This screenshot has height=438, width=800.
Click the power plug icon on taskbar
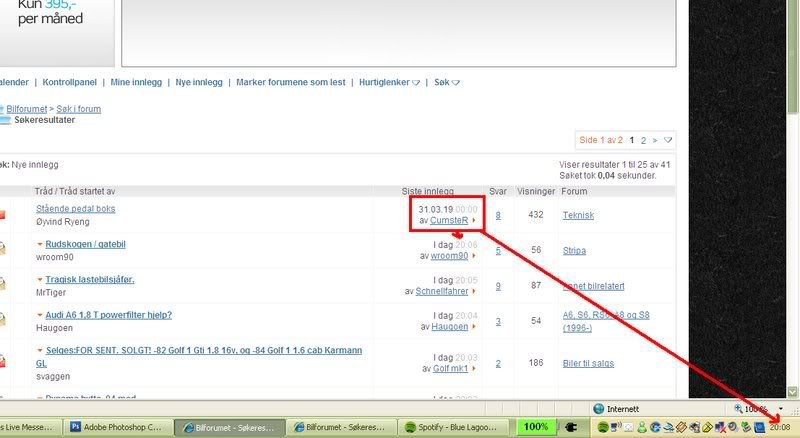tap(571, 427)
